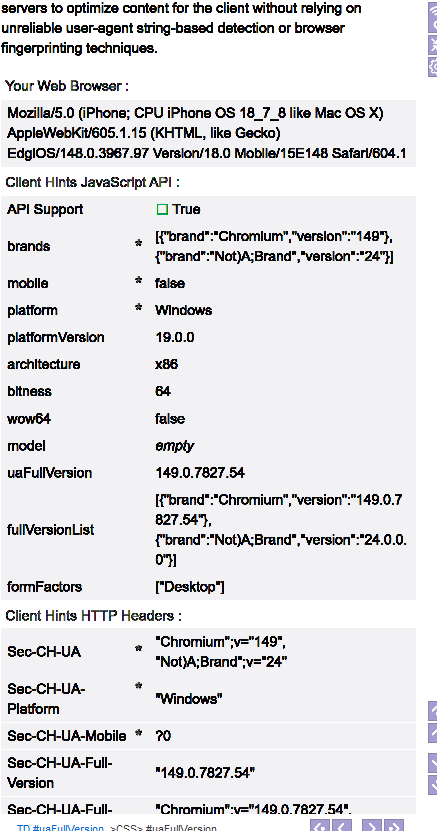437x831 pixels.
Task: Select the 19.0.0 platformVersion value
Action: (x=175, y=338)
